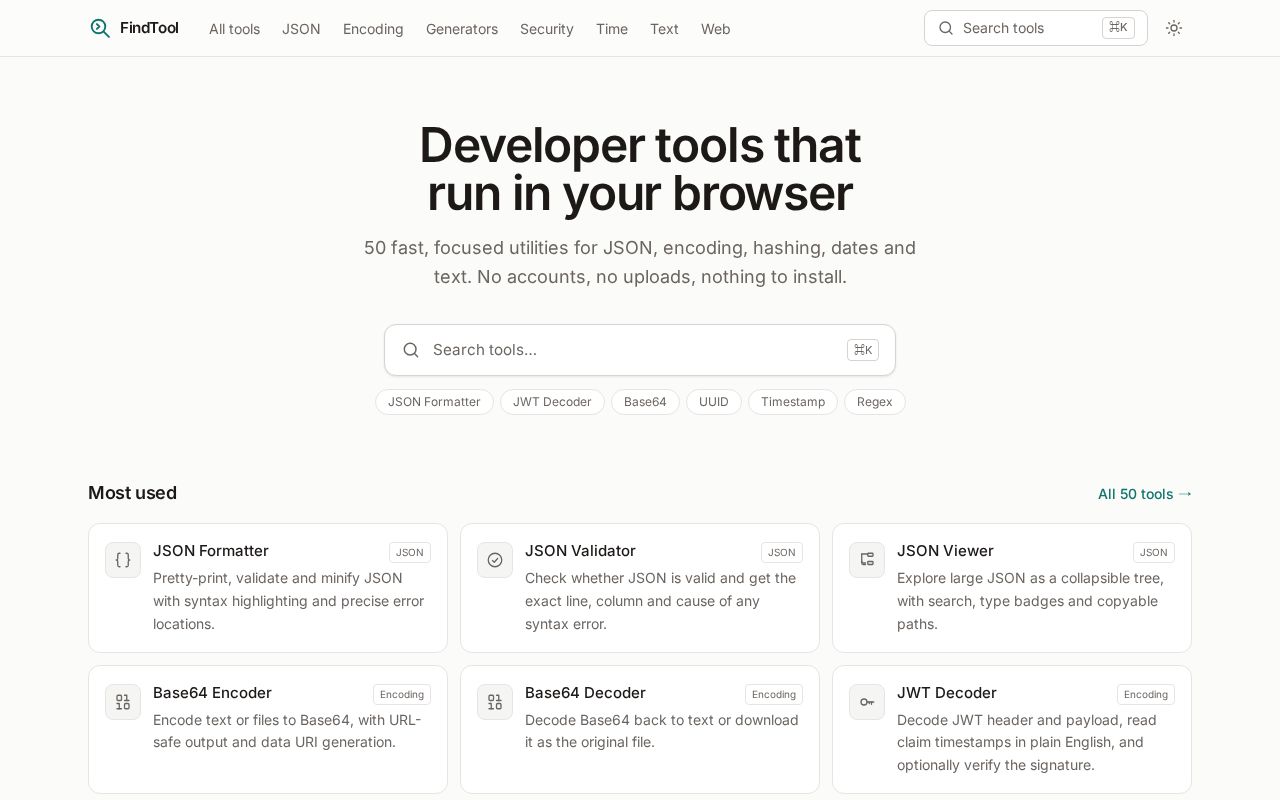Open the JSON Validator card title
The width and height of the screenshot is (1280, 800).
580,551
